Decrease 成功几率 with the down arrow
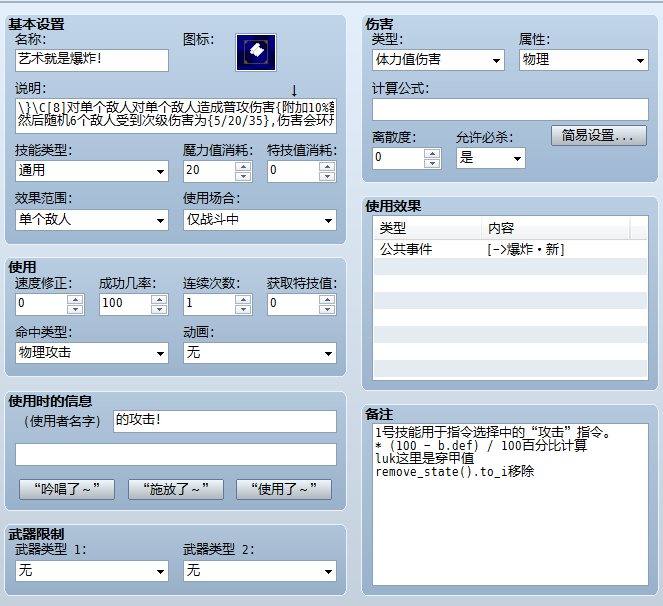663x606 pixels. 159,309
